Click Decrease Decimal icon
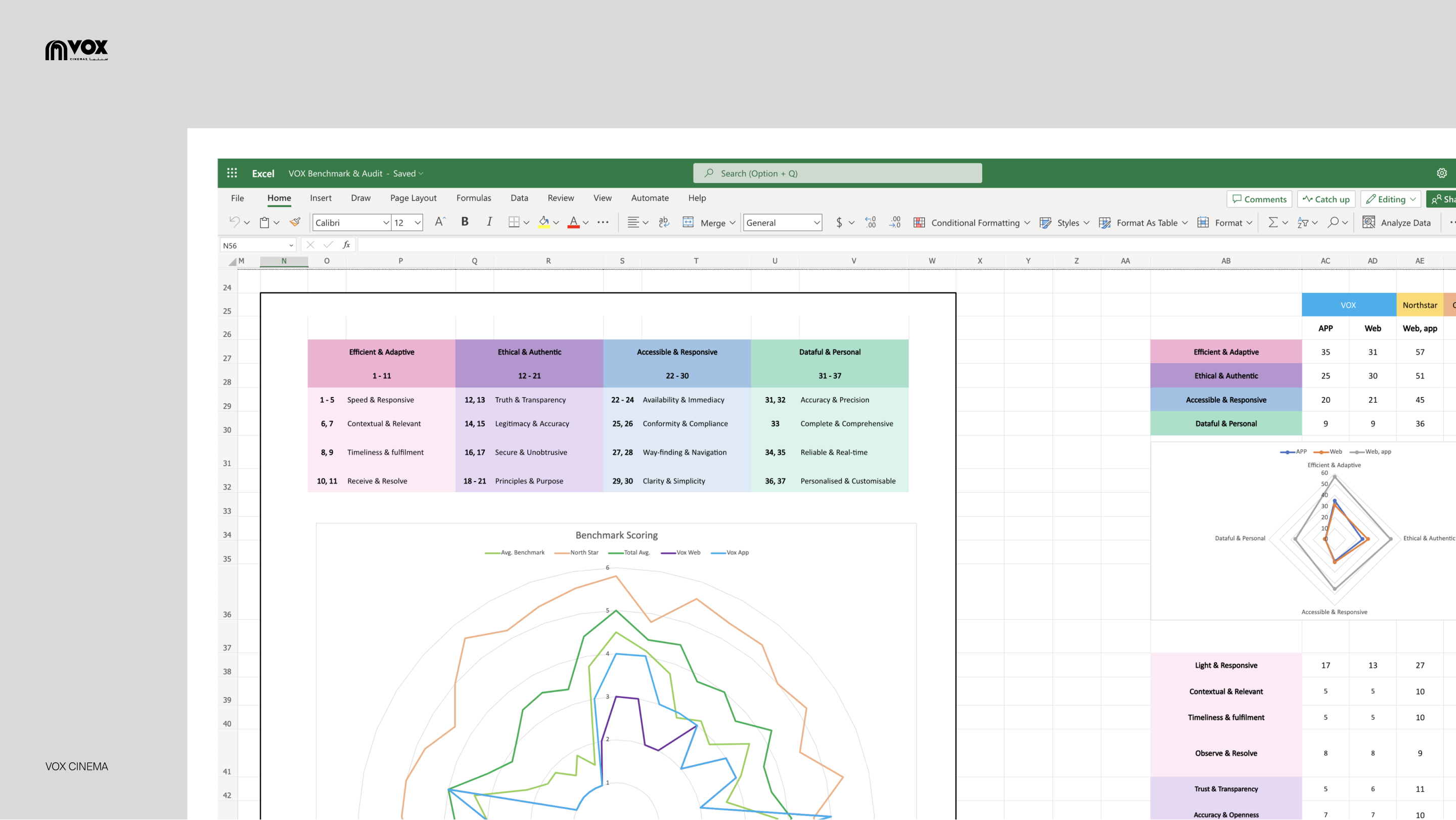 895,222
